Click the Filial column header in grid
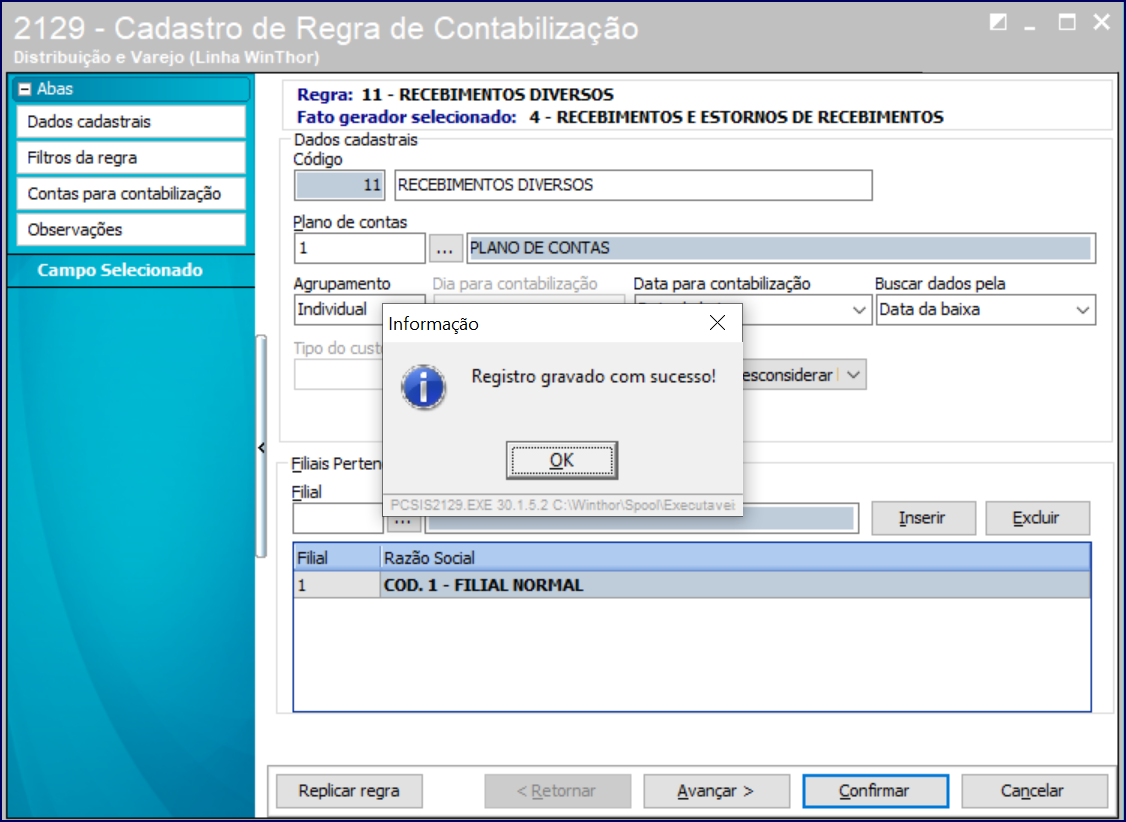 [x=337, y=558]
